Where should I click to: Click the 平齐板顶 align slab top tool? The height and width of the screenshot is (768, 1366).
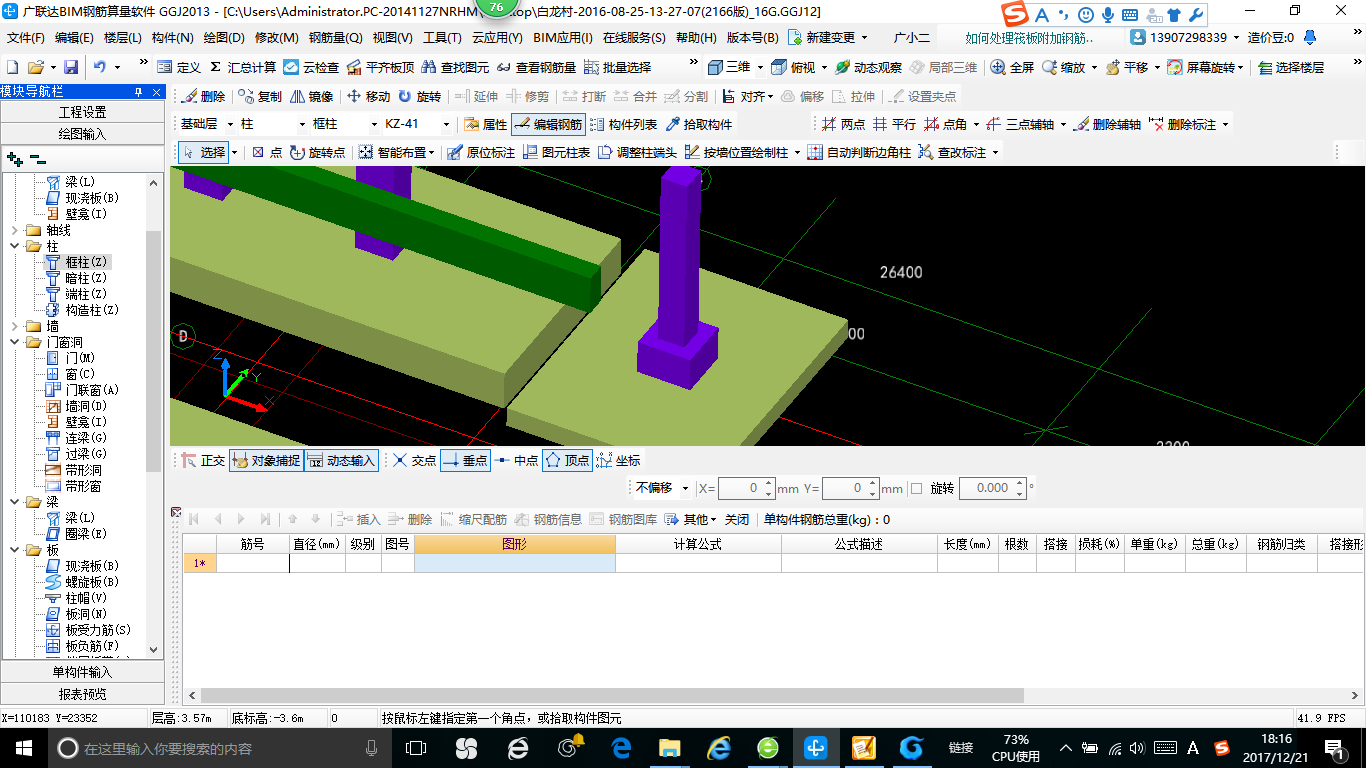[380, 67]
